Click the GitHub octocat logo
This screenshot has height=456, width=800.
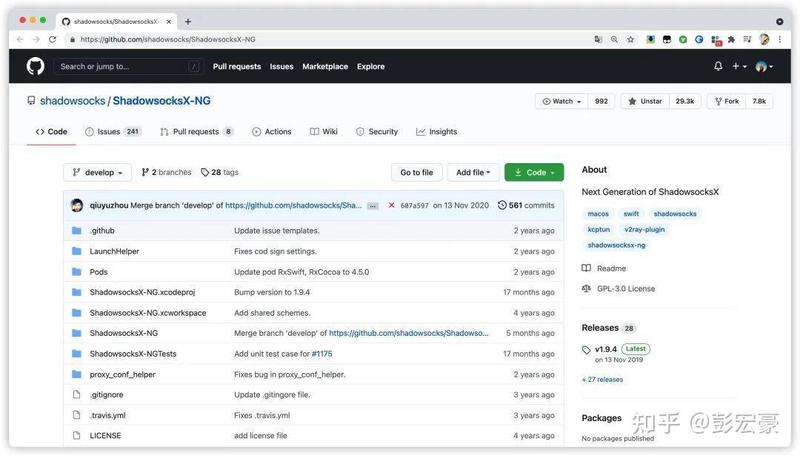(x=35, y=66)
